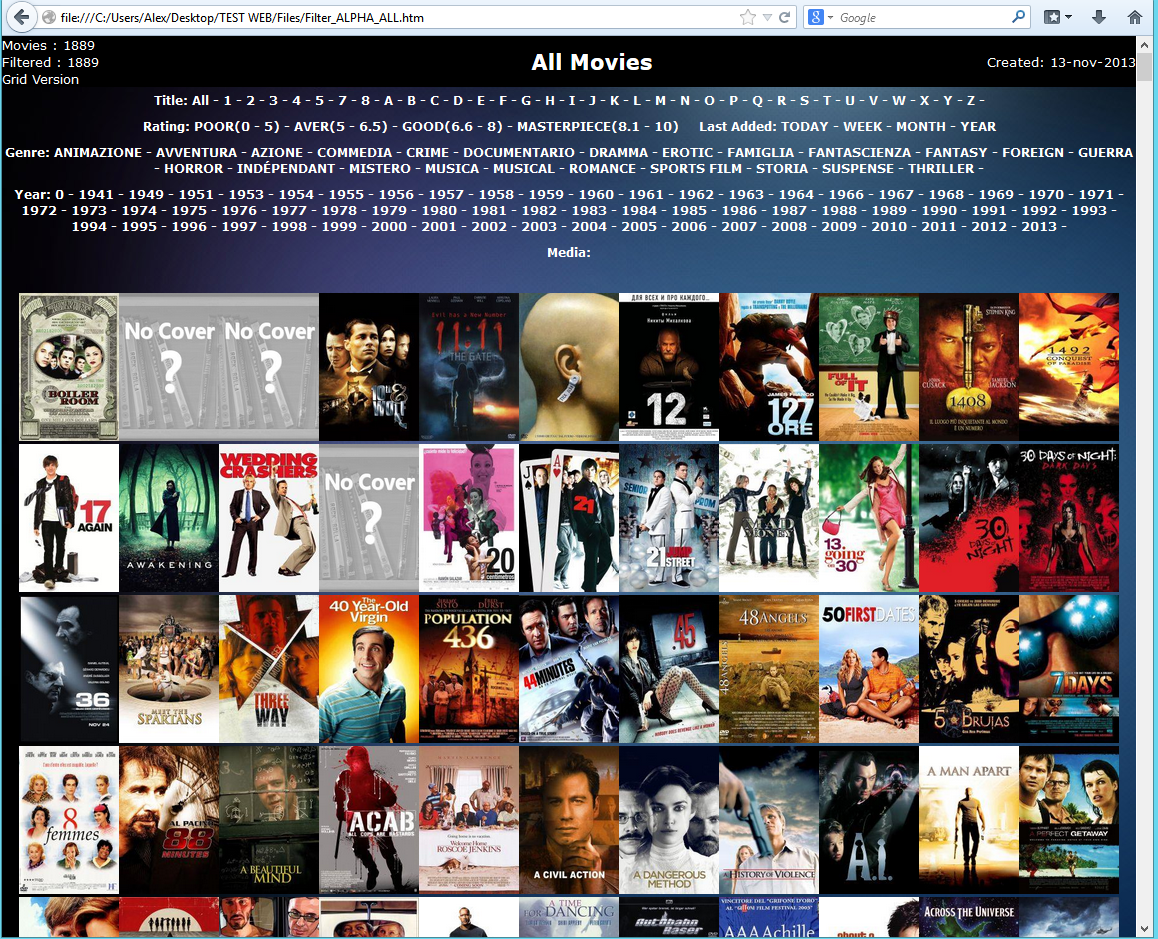Show POOR(0 - 5) rated movies
Viewport: 1158px width, 939px height.
click(x=237, y=126)
